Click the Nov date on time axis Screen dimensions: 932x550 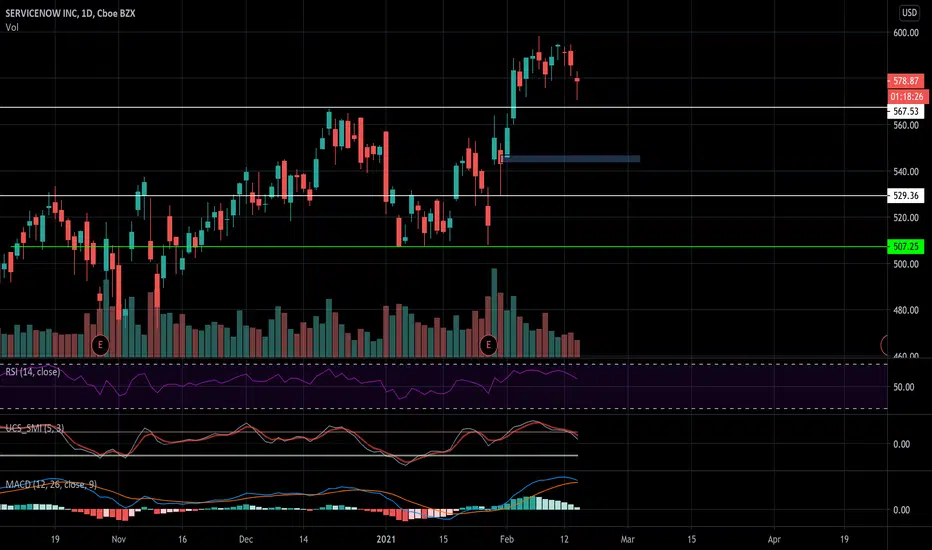(x=119, y=539)
